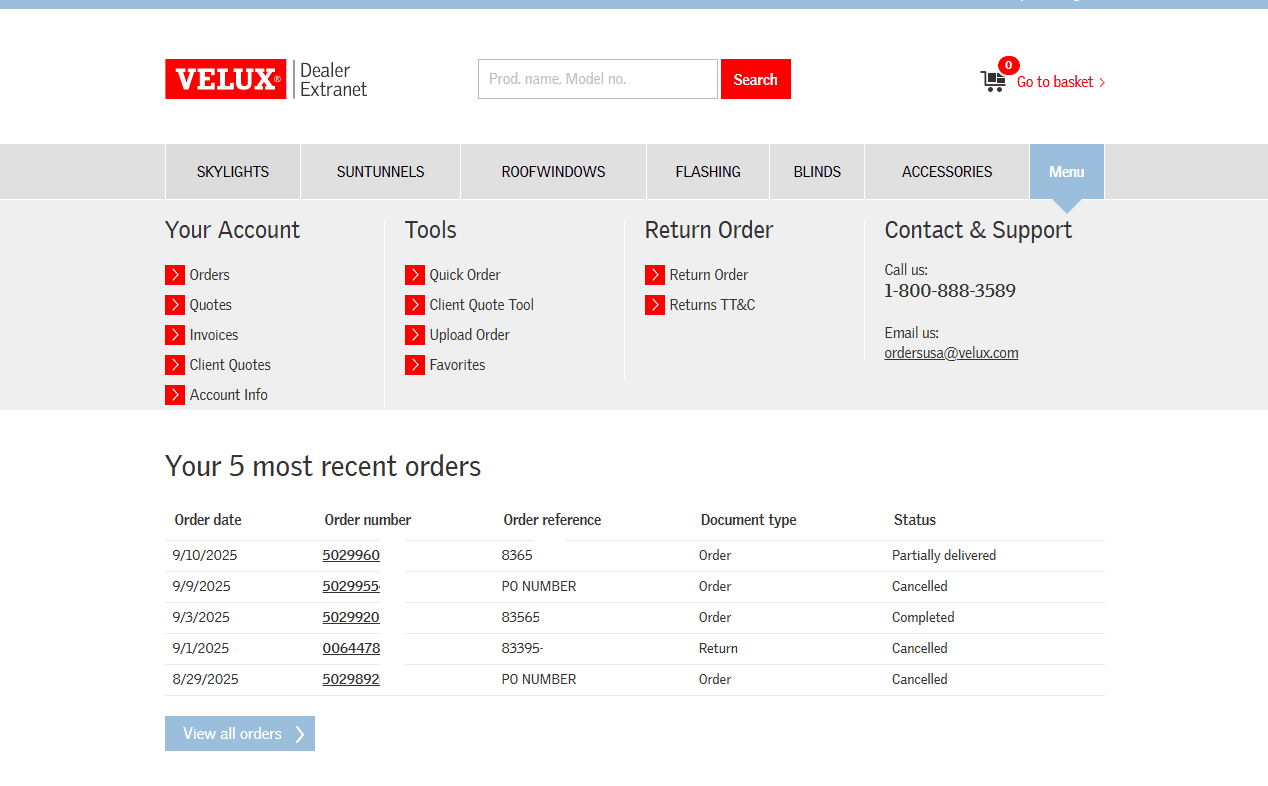Click order reference 8365
This screenshot has height=786, width=1268.
517,555
